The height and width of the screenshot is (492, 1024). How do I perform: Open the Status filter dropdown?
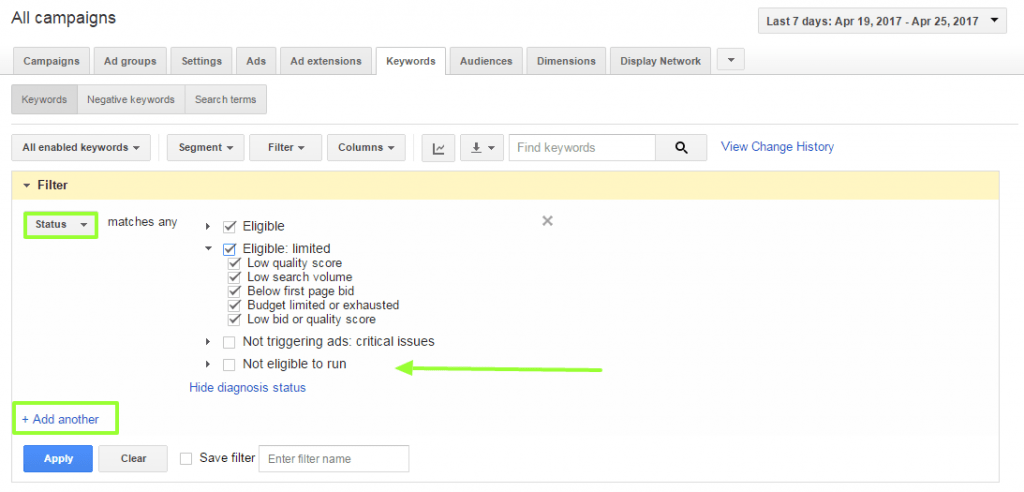point(60,225)
